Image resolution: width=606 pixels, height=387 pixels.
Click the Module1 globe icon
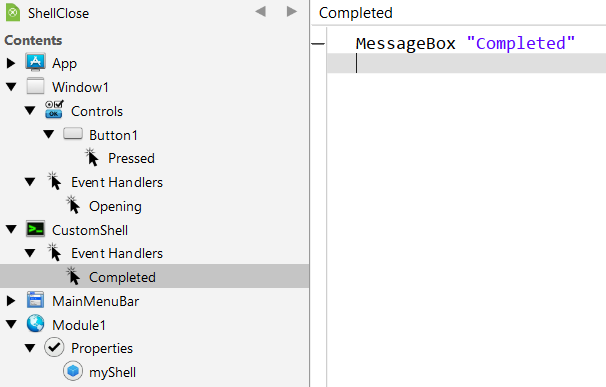(36, 324)
